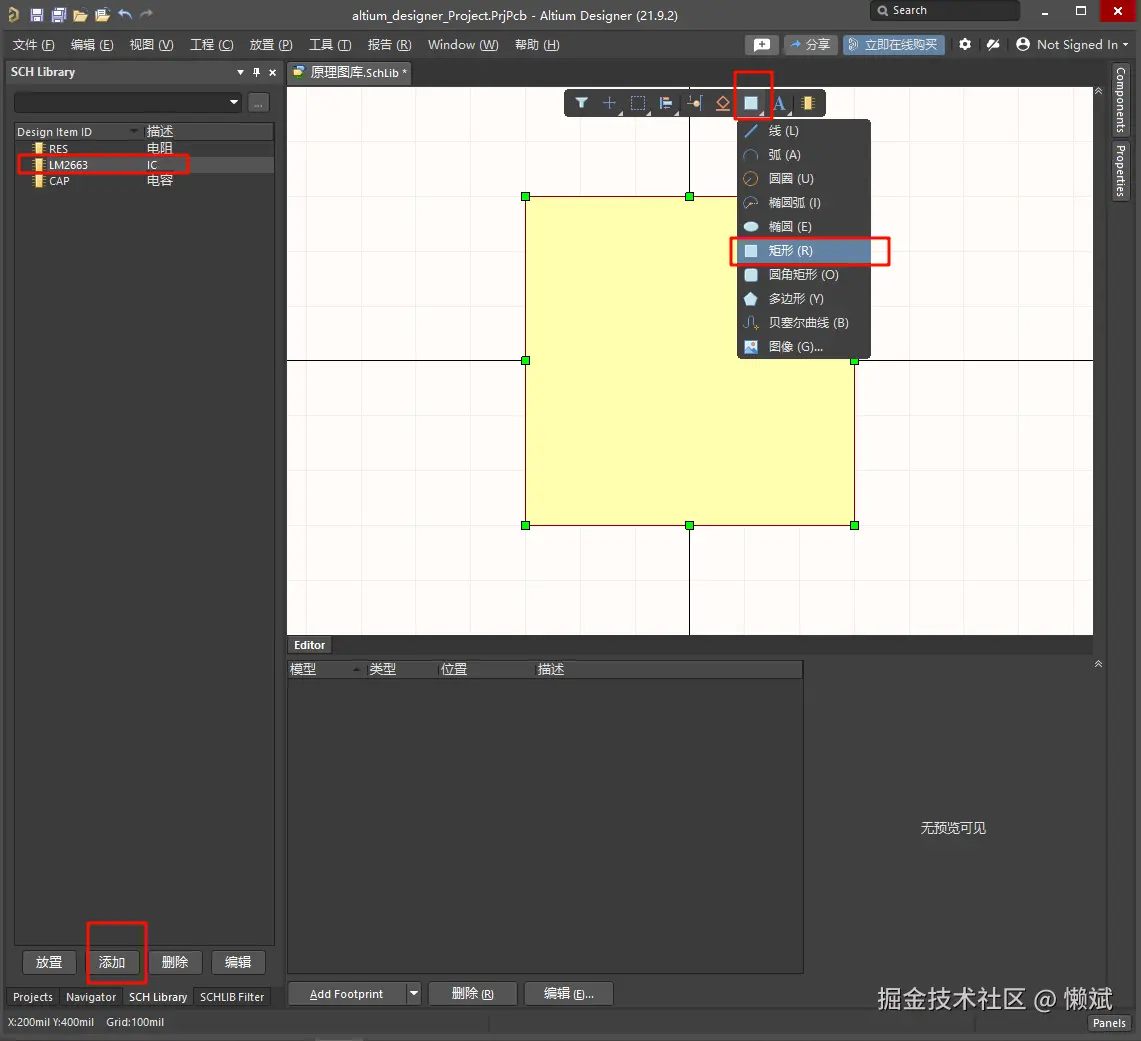Image resolution: width=1141 pixels, height=1041 pixels.
Task: Collapse the editor view with the upper chevron
Action: [1099, 91]
